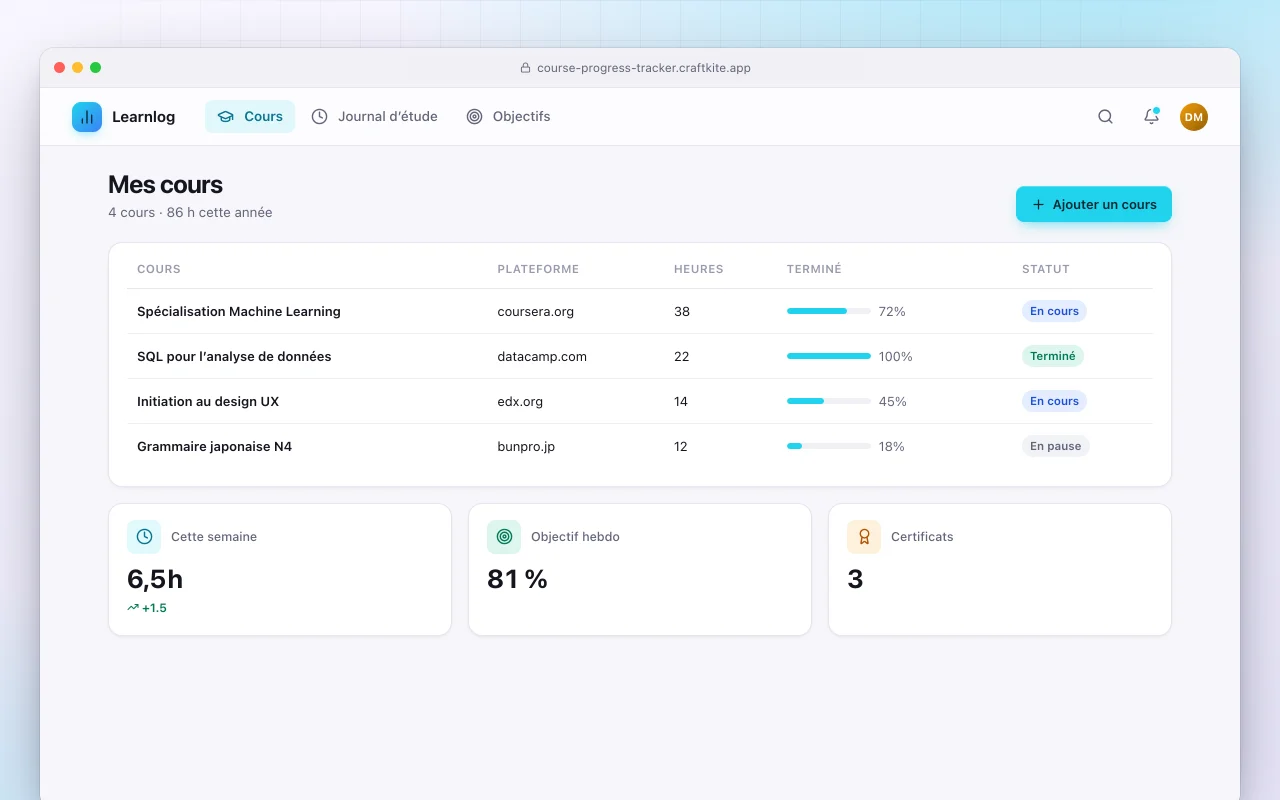Open the Journal d'étude tab

click(x=375, y=117)
